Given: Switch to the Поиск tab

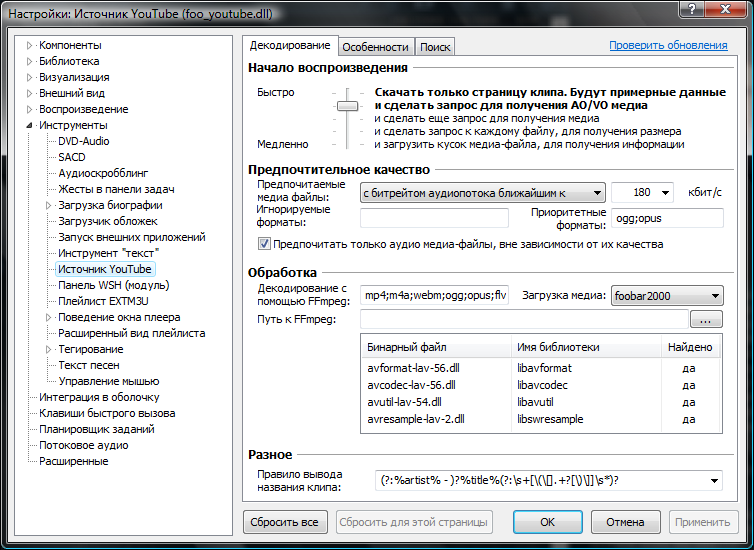Looking at the screenshot, I should point(435,47).
